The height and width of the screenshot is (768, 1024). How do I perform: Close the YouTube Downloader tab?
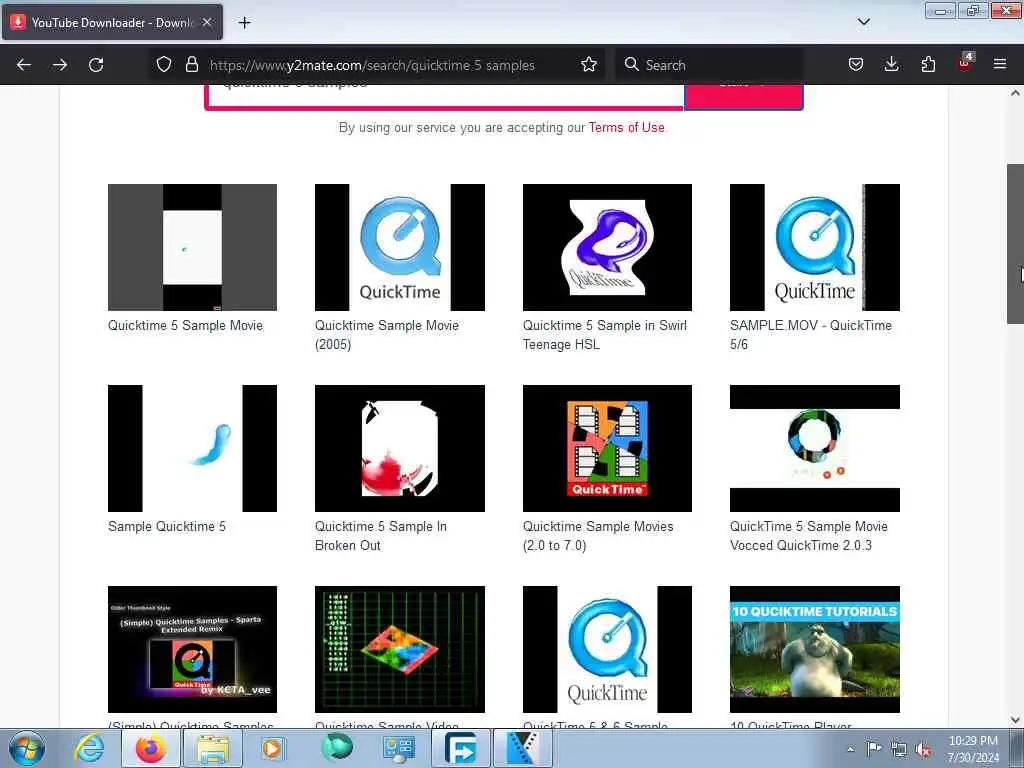tap(207, 22)
